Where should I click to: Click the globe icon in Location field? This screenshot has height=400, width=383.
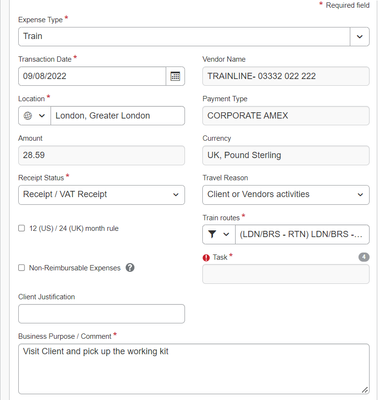click(28, 116)
